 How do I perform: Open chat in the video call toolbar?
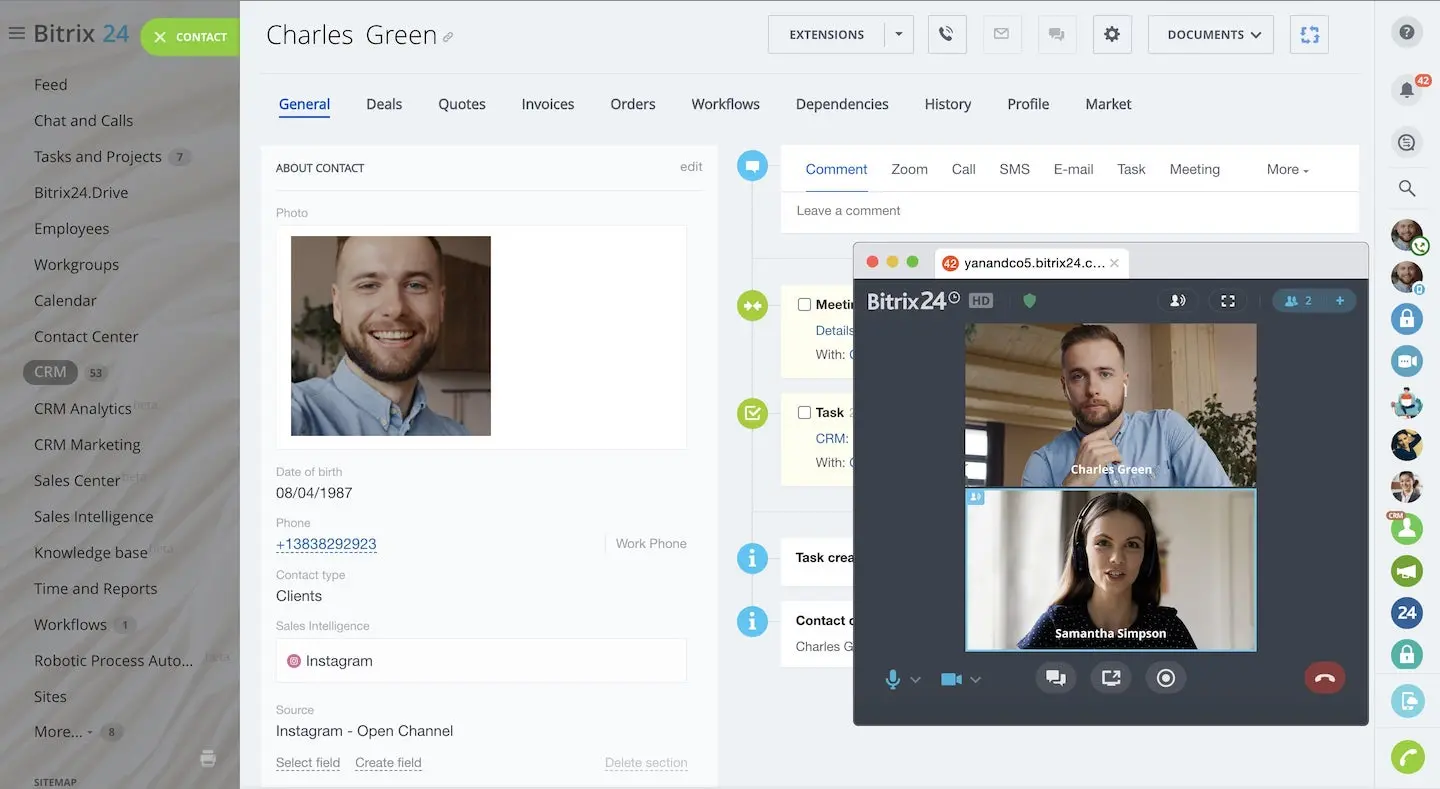coord(1055,678)
